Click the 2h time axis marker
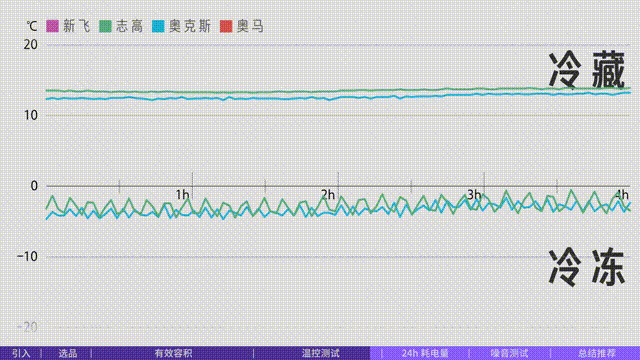 tap(328, 195)
